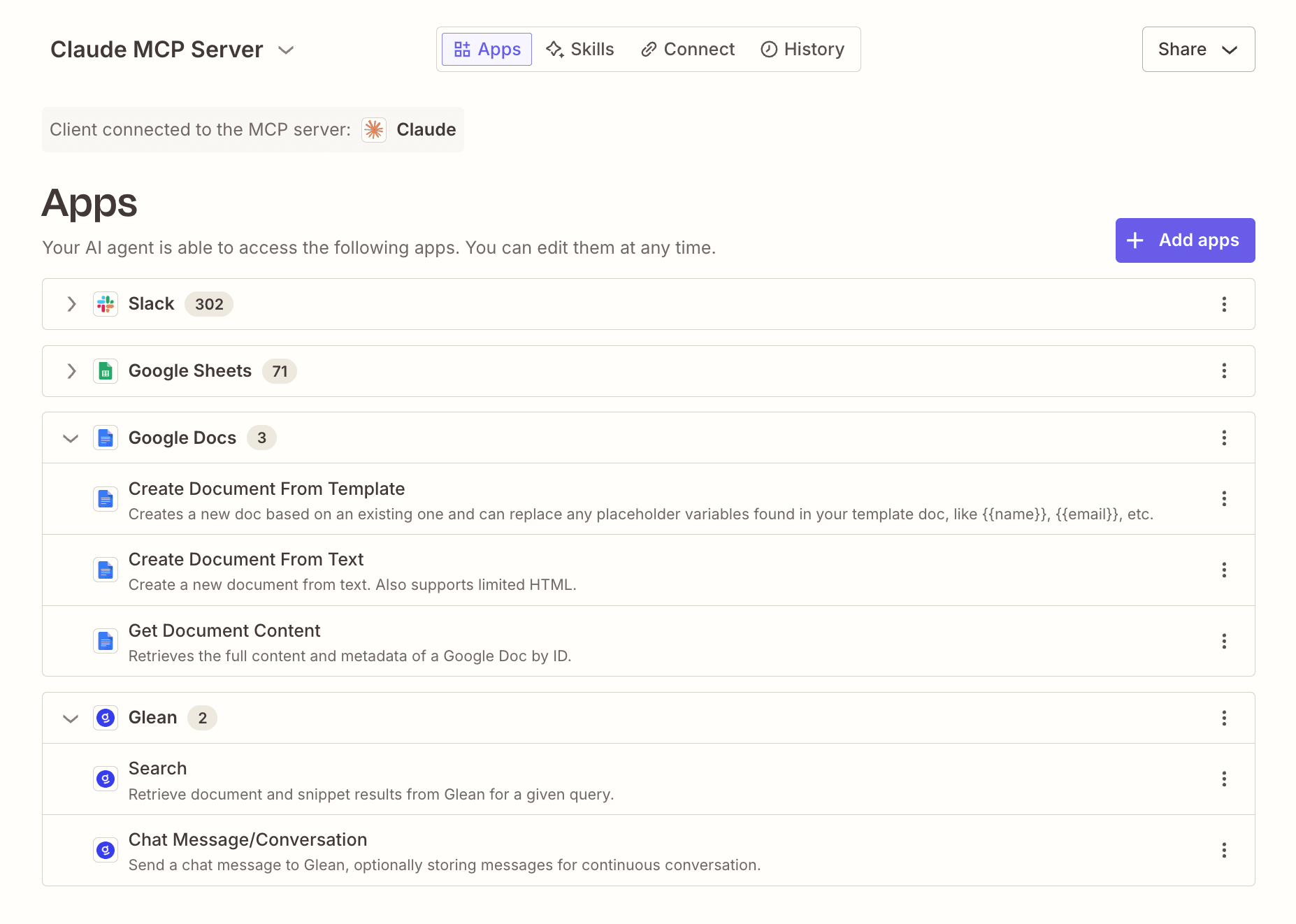Image resolution: width=1296 pixels, height=924 pixels.
Task: Open options for Get Document Content
Action: 1224,641
